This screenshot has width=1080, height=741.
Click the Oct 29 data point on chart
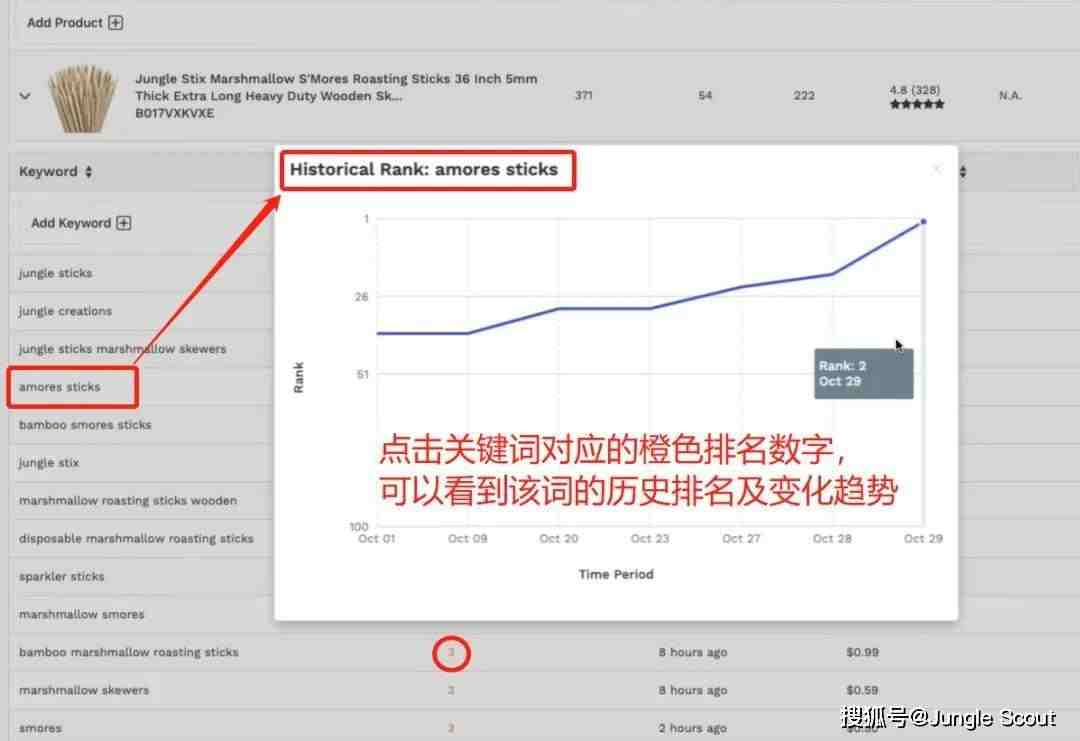[x=923, y=222]
